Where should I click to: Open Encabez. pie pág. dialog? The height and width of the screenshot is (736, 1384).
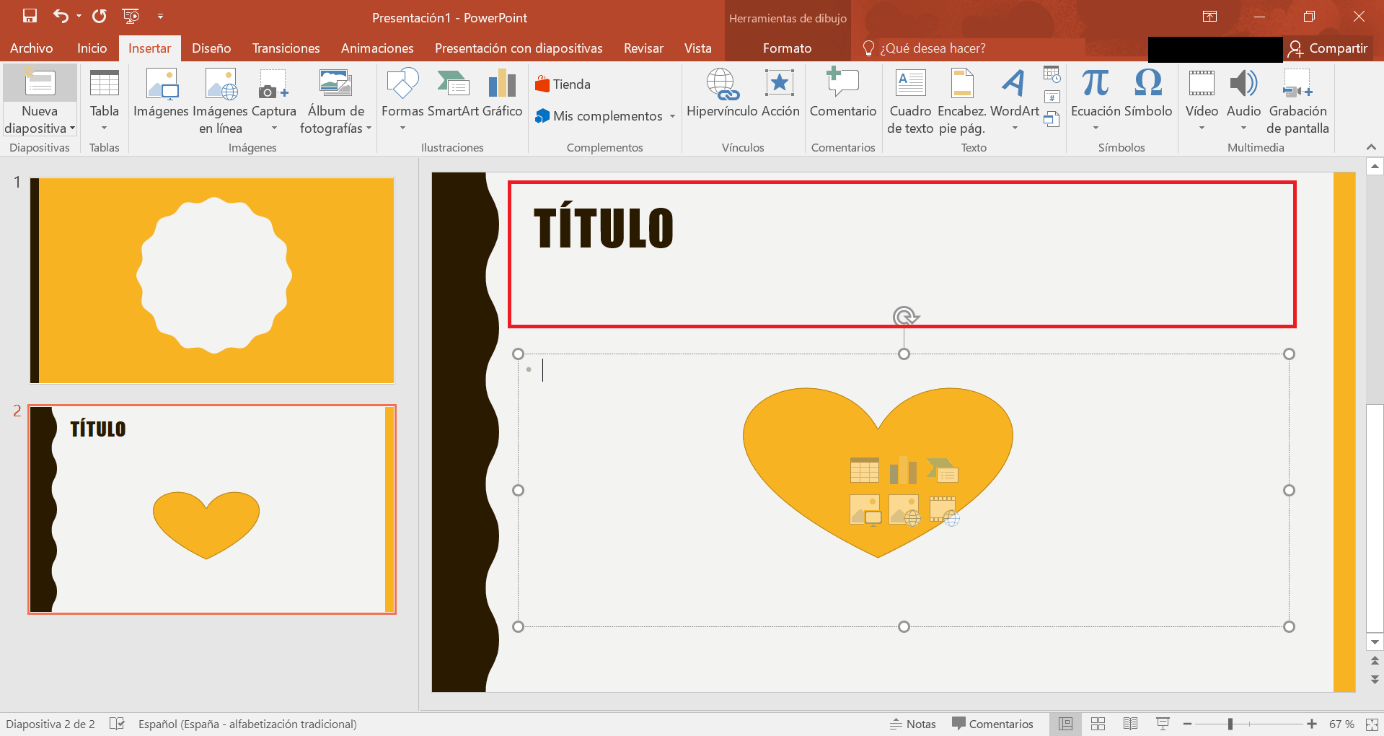962,101
